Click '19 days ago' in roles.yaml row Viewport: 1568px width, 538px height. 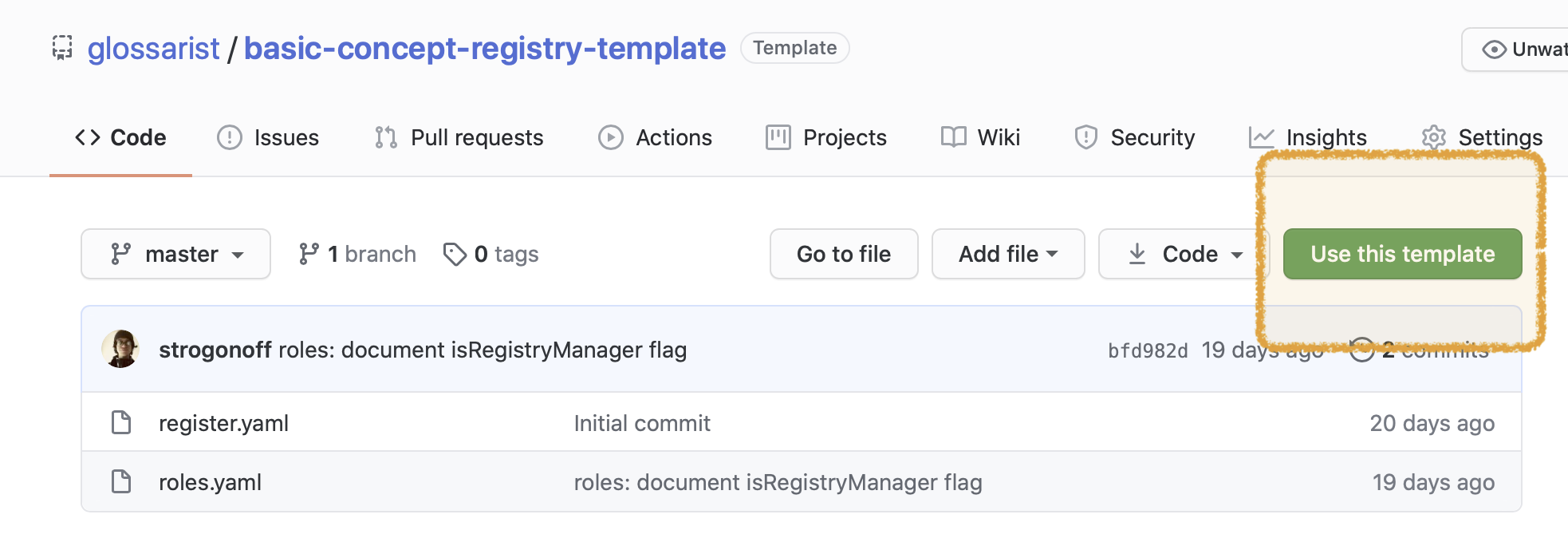1433,482
